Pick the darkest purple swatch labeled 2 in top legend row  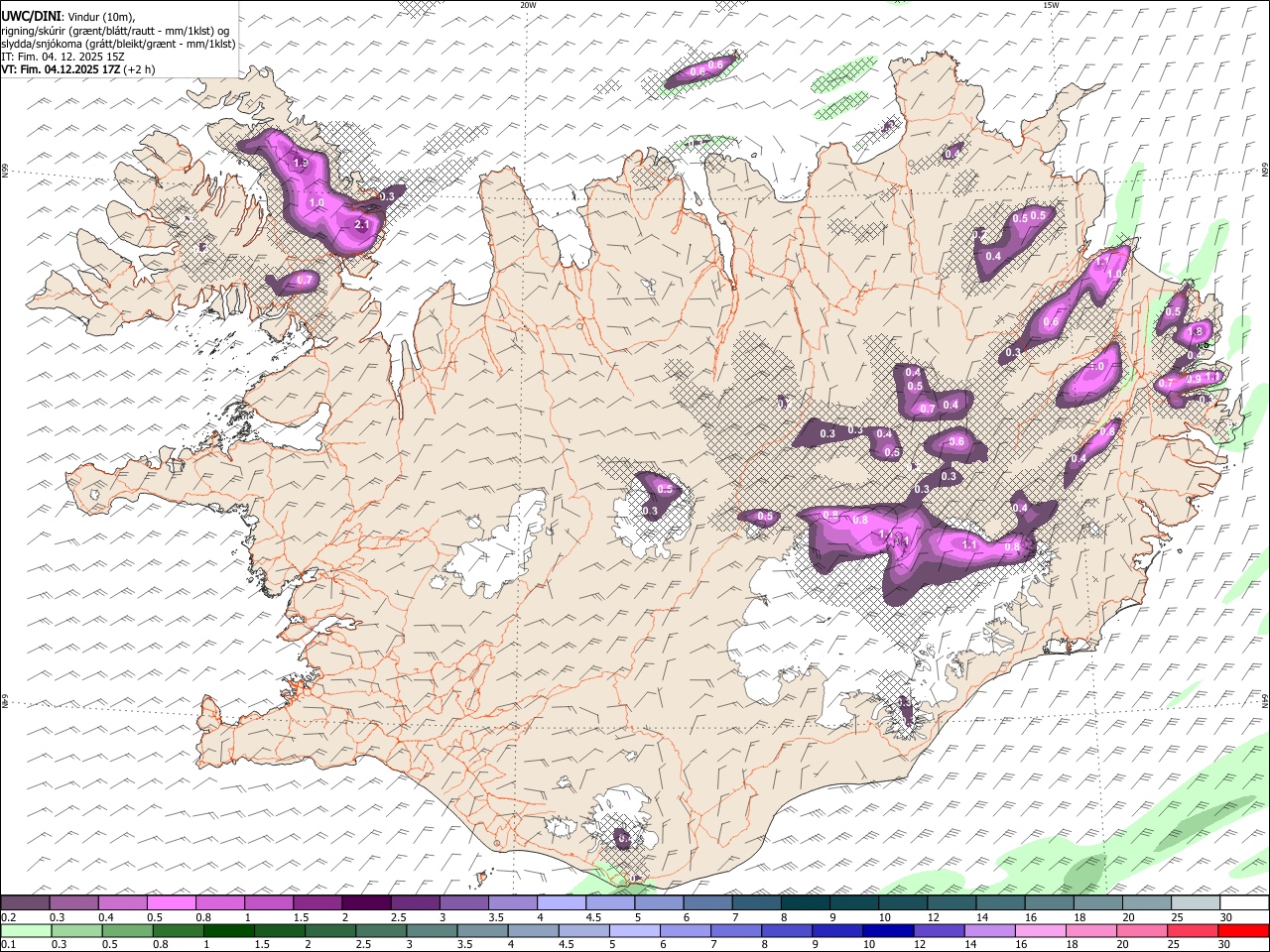click(x=366, y=903)
